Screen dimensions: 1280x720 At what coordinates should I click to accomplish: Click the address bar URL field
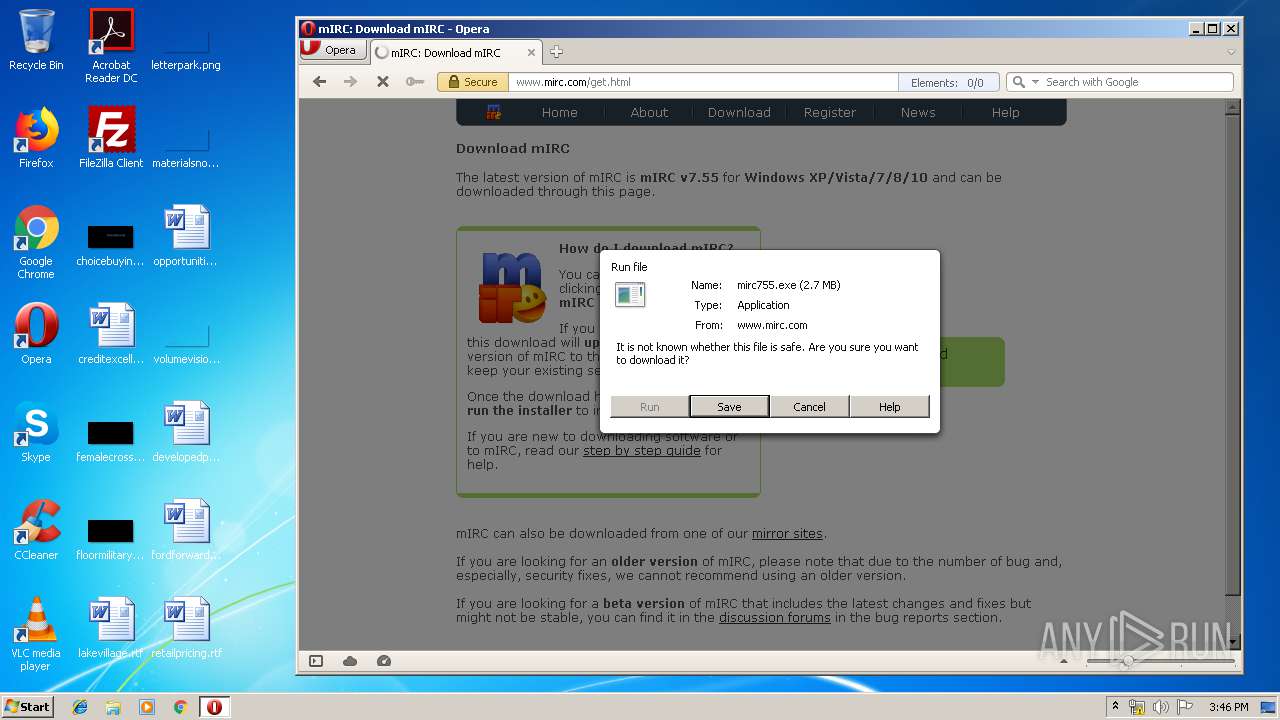coord(703,82)
